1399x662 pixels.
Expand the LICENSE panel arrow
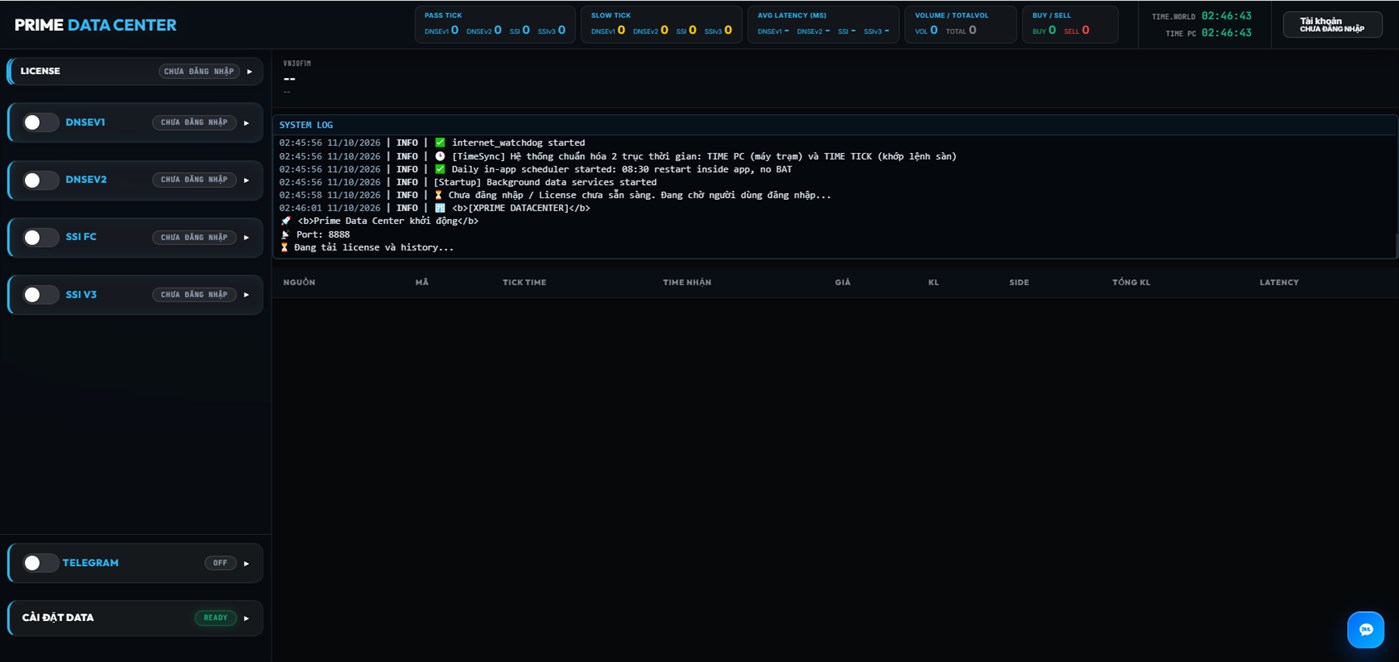(250, 71)
